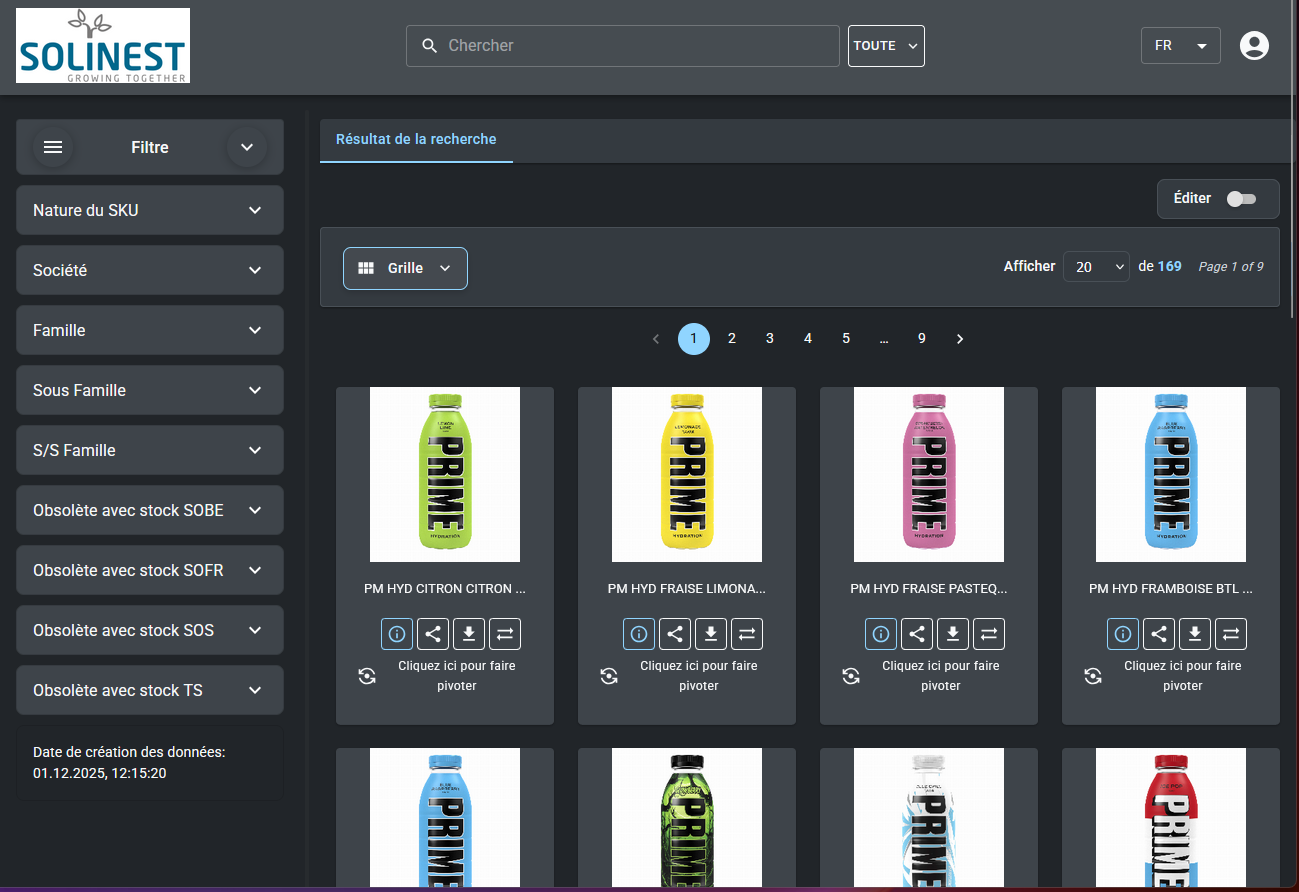Screen dimensions: 1299x892
Task: Open the TOUTE search category dropdown
Action: 886,46
